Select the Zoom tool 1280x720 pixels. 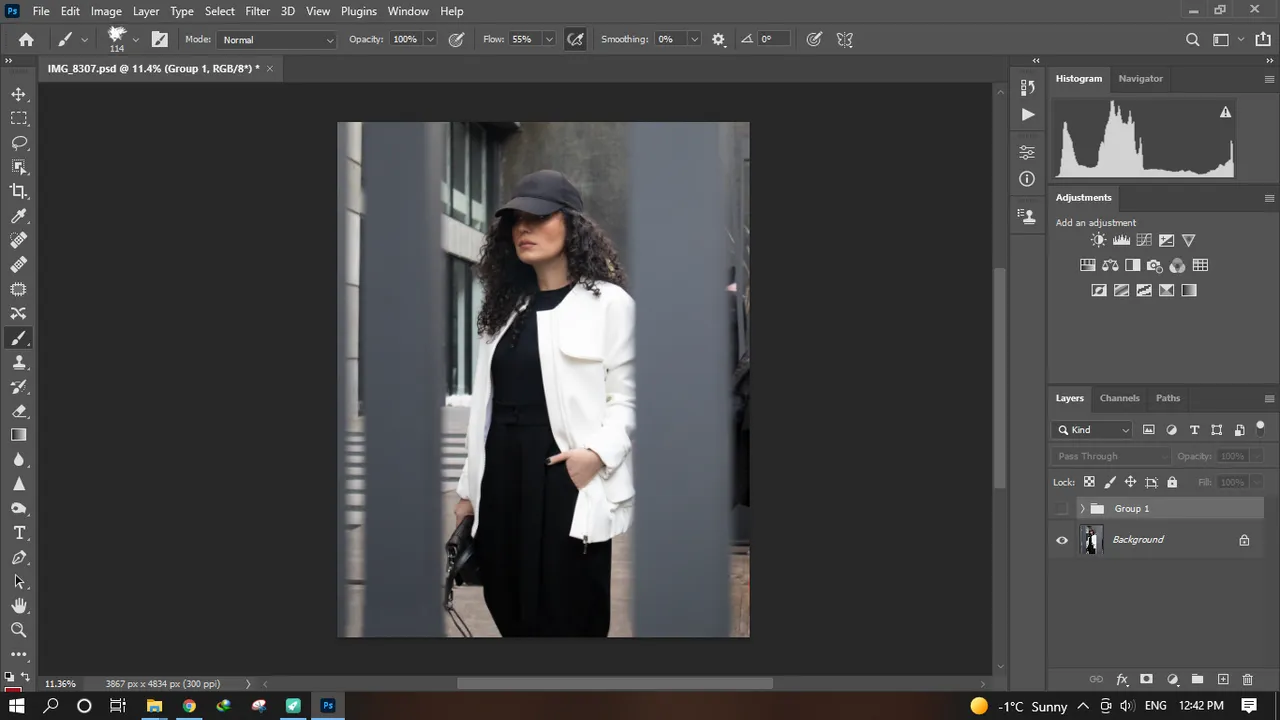click(x=19, y=630)
